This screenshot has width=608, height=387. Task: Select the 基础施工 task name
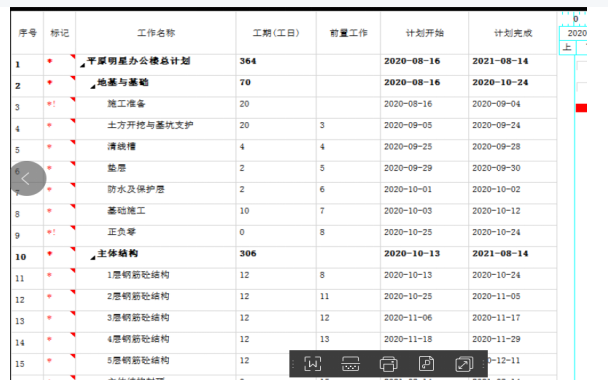coord(126,211)
